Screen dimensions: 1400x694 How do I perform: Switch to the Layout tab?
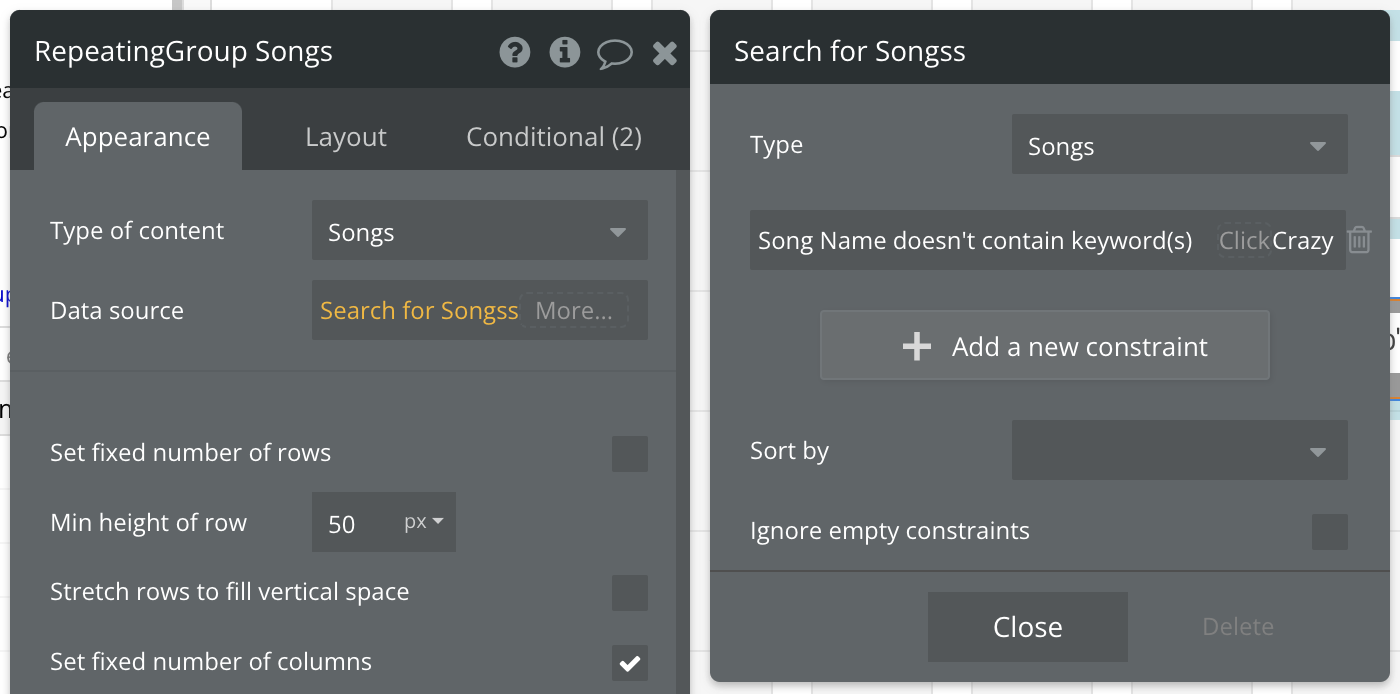click(x=346, y=137)
